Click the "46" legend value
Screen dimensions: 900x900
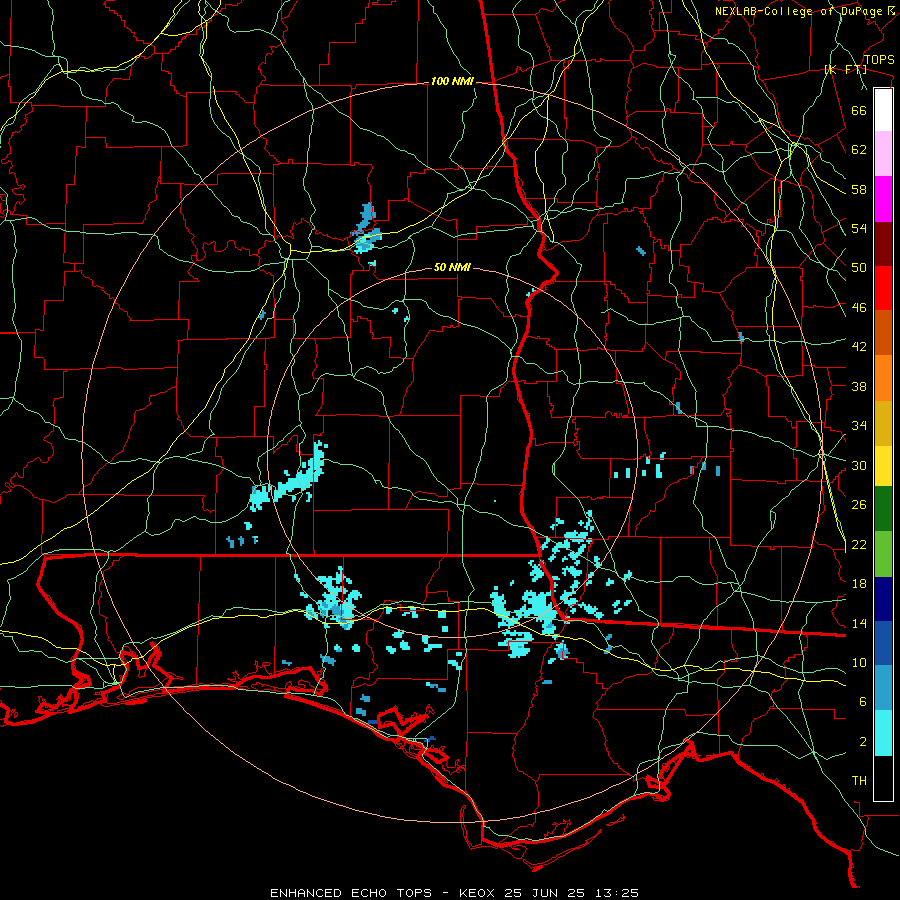pos(859,308)
